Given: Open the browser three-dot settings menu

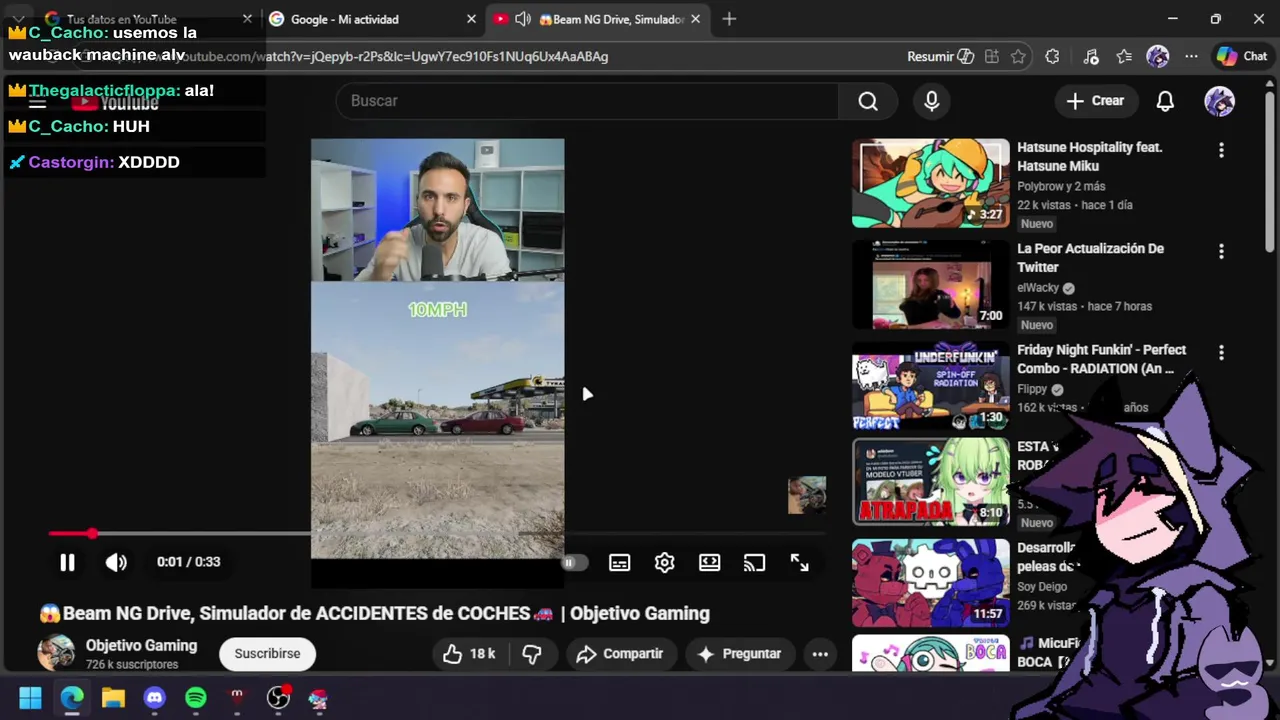Looking at the screenshot, I should [1191, 57].
